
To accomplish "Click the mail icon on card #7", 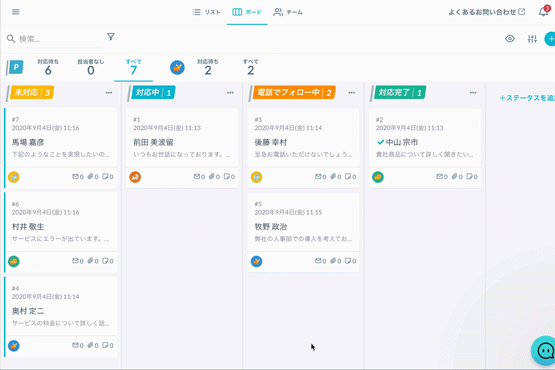I will click(75, 176).
